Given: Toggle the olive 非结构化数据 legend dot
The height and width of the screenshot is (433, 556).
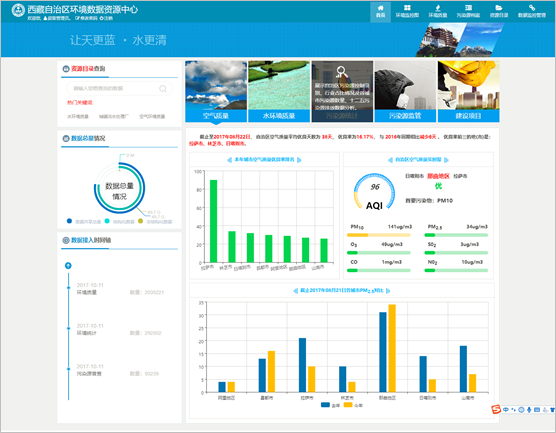Looking at the screenshot, I should tap(140, 221).
